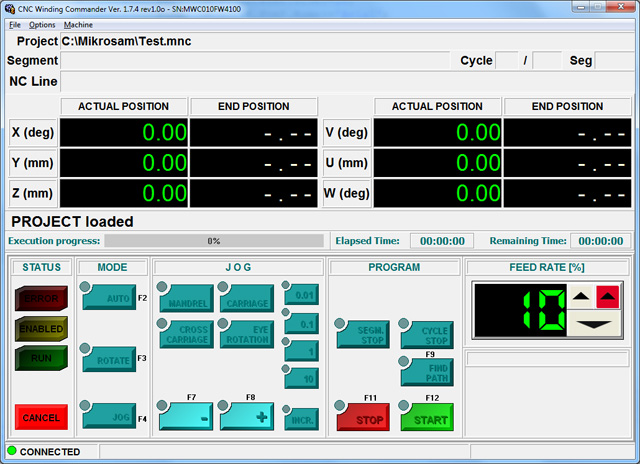640x464 pixels.
Task: Switch to ROTATE mode
Action: point(109,359)
